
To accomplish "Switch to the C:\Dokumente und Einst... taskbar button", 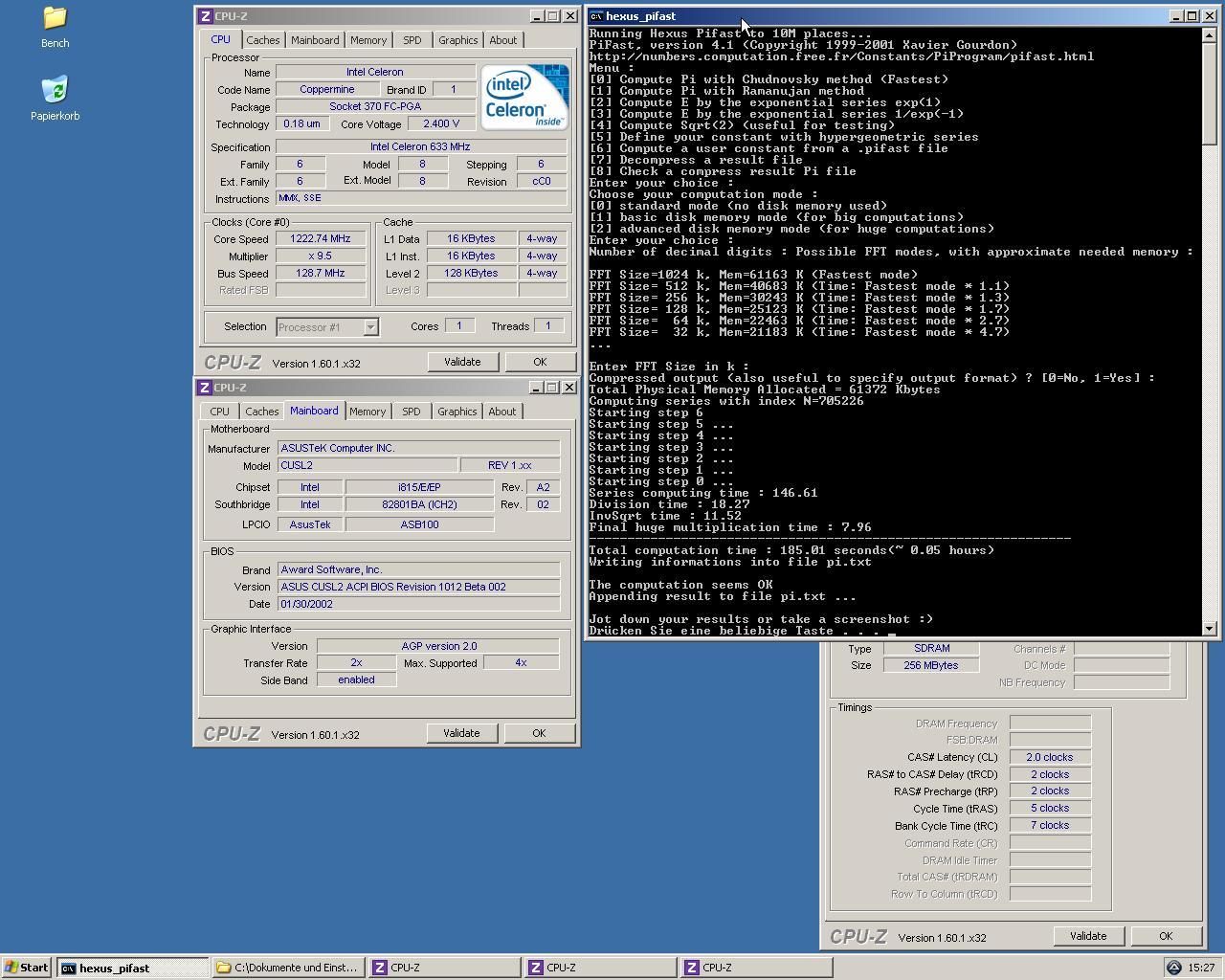I will (288, 968).
